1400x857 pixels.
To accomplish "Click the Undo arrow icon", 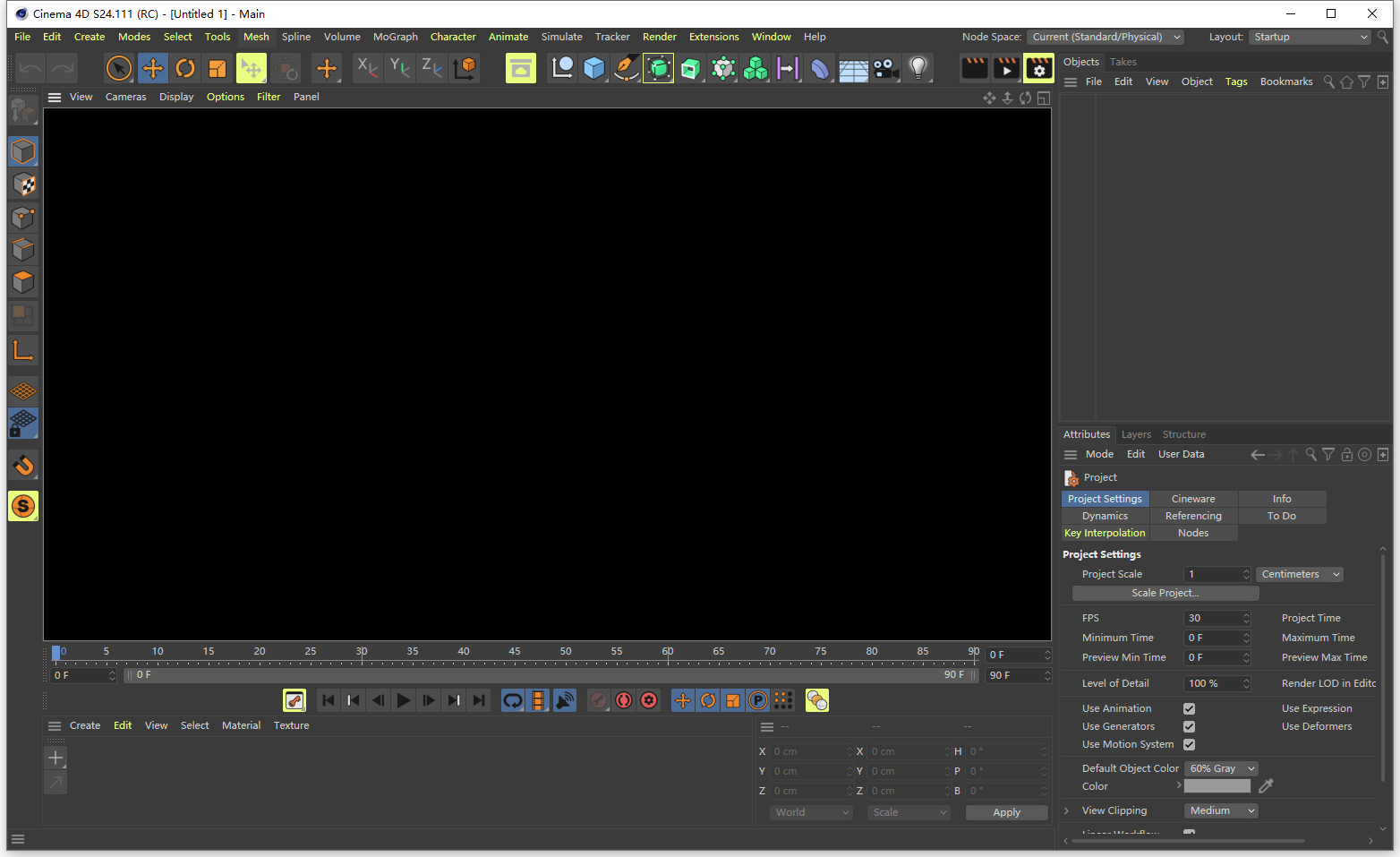I will pyautogui.click(x=30, y=68).
